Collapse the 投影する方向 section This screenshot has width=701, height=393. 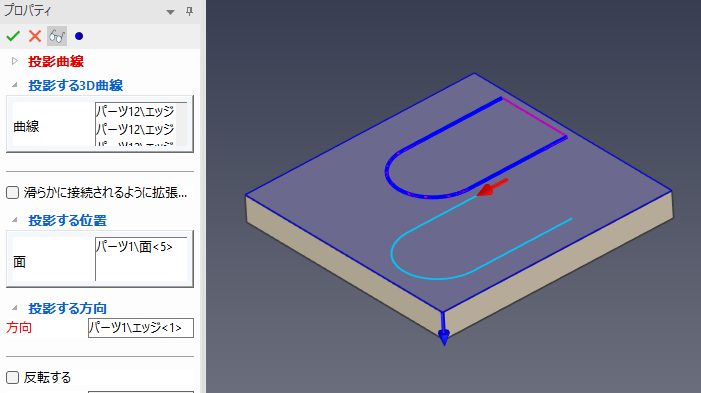[x=15, y=308]
